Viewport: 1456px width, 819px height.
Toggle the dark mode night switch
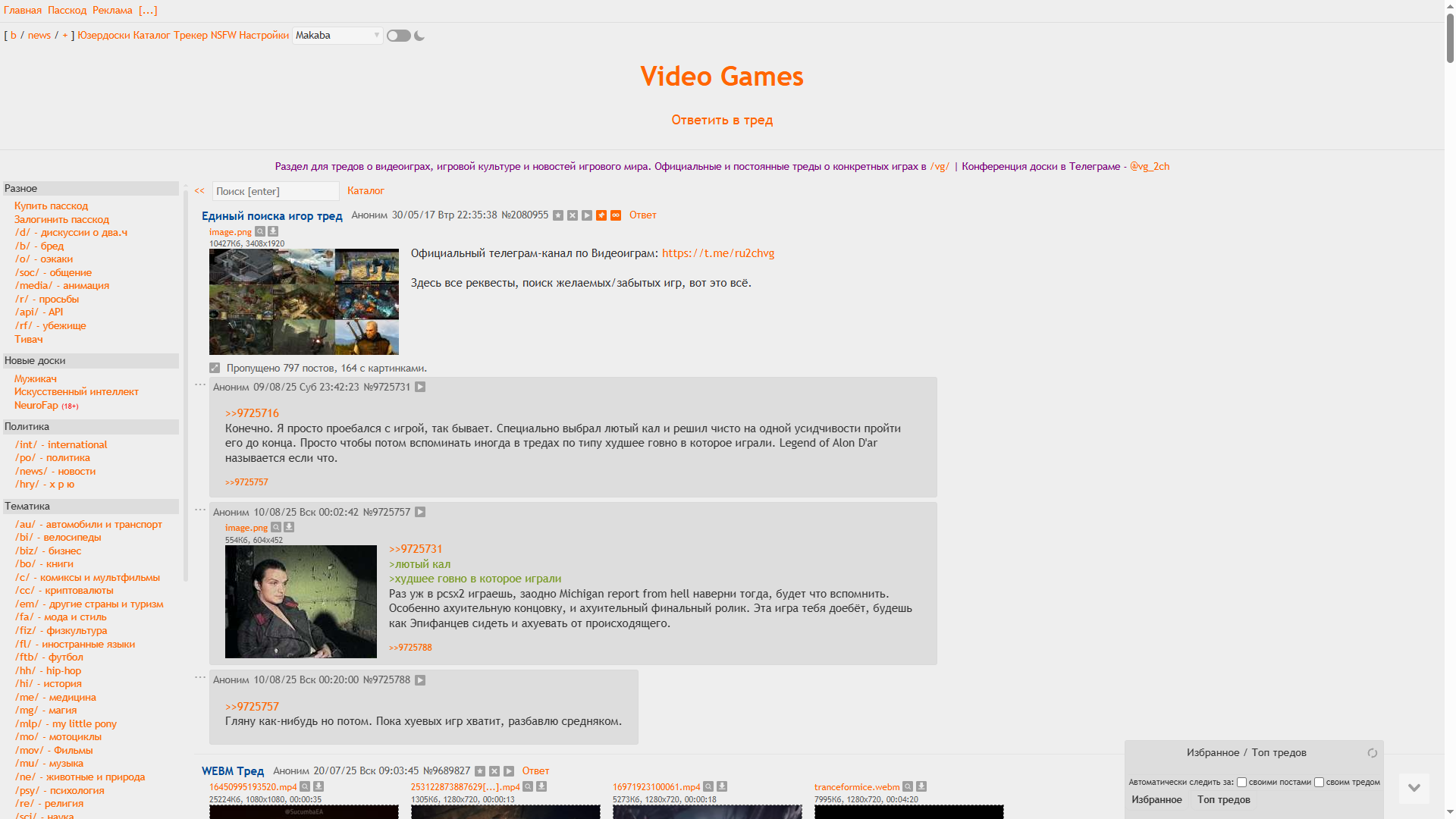(x=399, y=36)
